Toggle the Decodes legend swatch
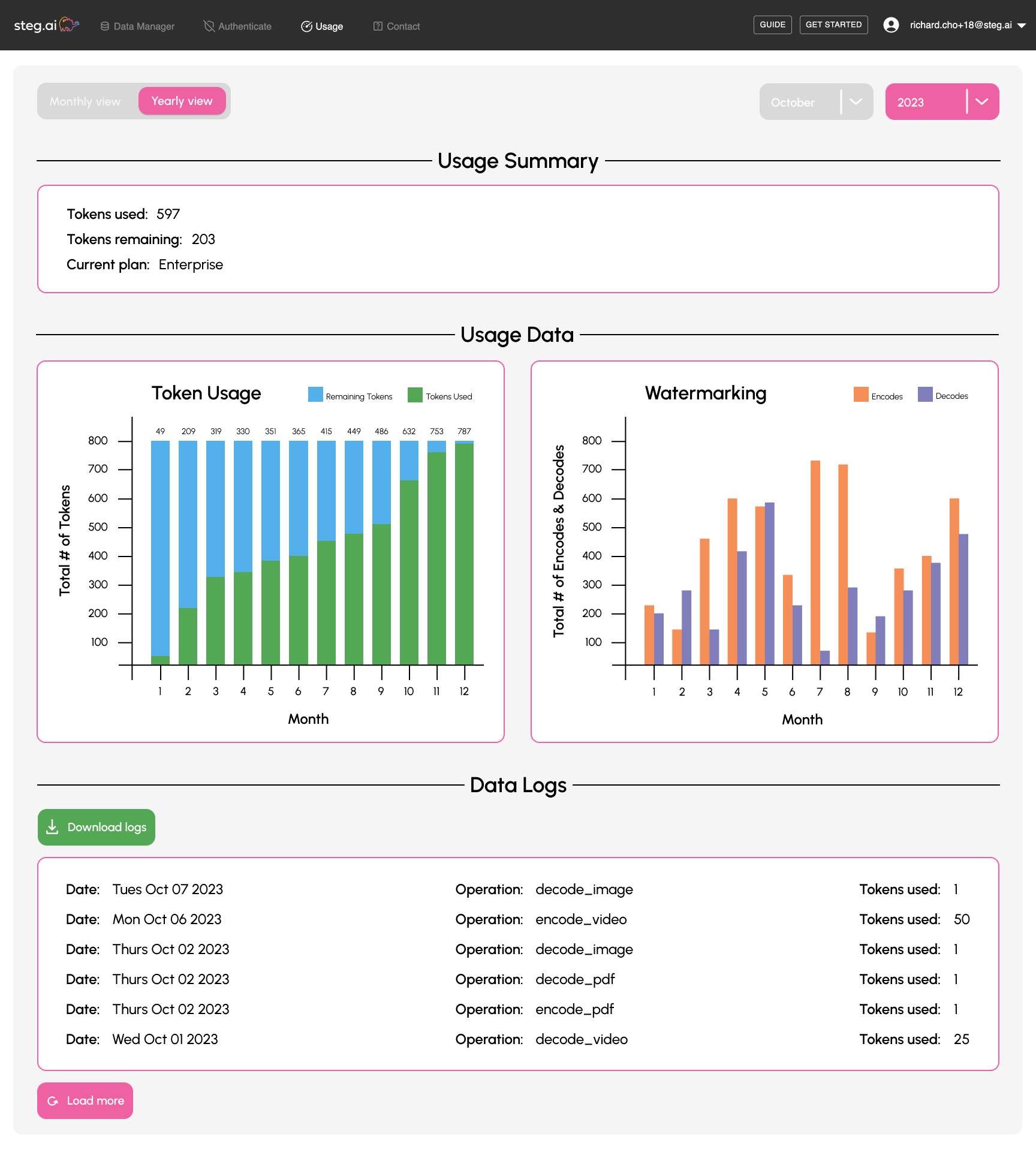Viewport: 1036px width, 1149px height. point(925,395)
